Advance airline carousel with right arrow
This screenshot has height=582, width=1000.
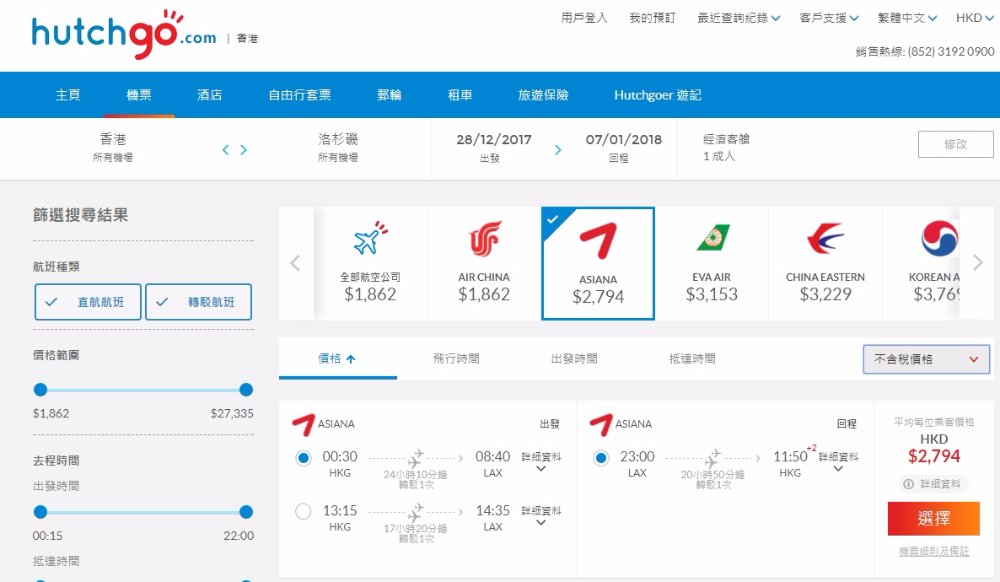(x=978, y=262)
